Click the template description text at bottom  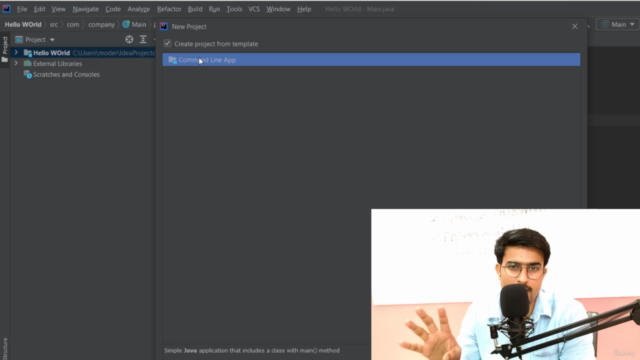click(x=252, y=350)
